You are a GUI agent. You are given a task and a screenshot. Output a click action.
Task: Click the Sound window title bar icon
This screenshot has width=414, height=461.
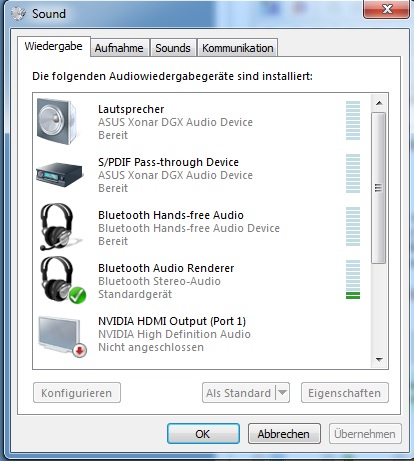(18, 13)
